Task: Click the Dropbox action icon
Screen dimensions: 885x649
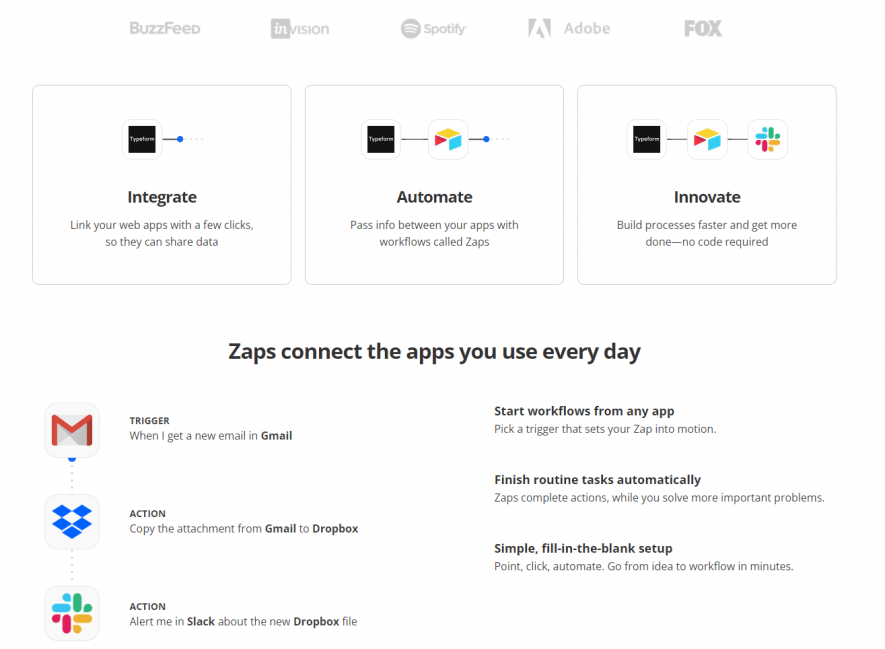Action: 72,521
